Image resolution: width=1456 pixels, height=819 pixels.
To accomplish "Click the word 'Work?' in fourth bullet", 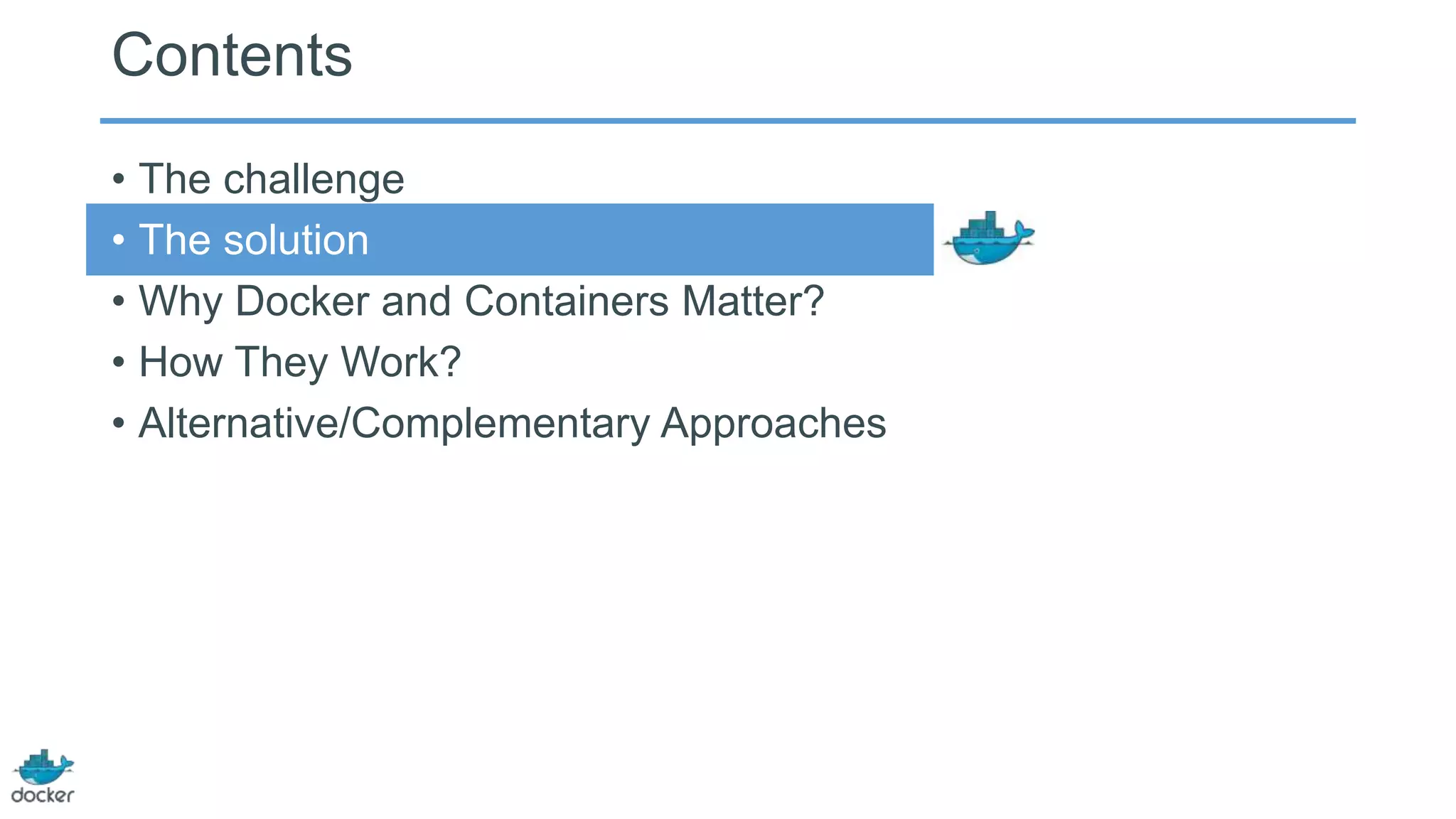I will click(400, 362).
